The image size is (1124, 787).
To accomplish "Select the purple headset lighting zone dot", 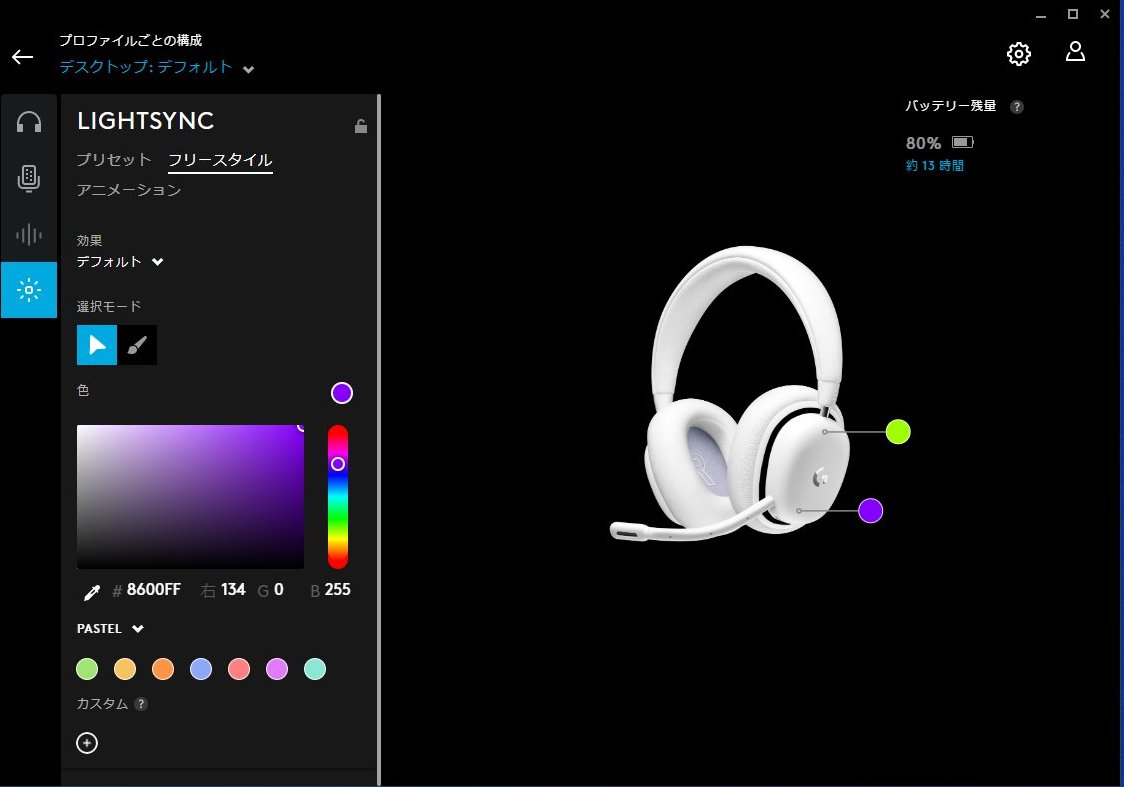I will coord(870,510).
